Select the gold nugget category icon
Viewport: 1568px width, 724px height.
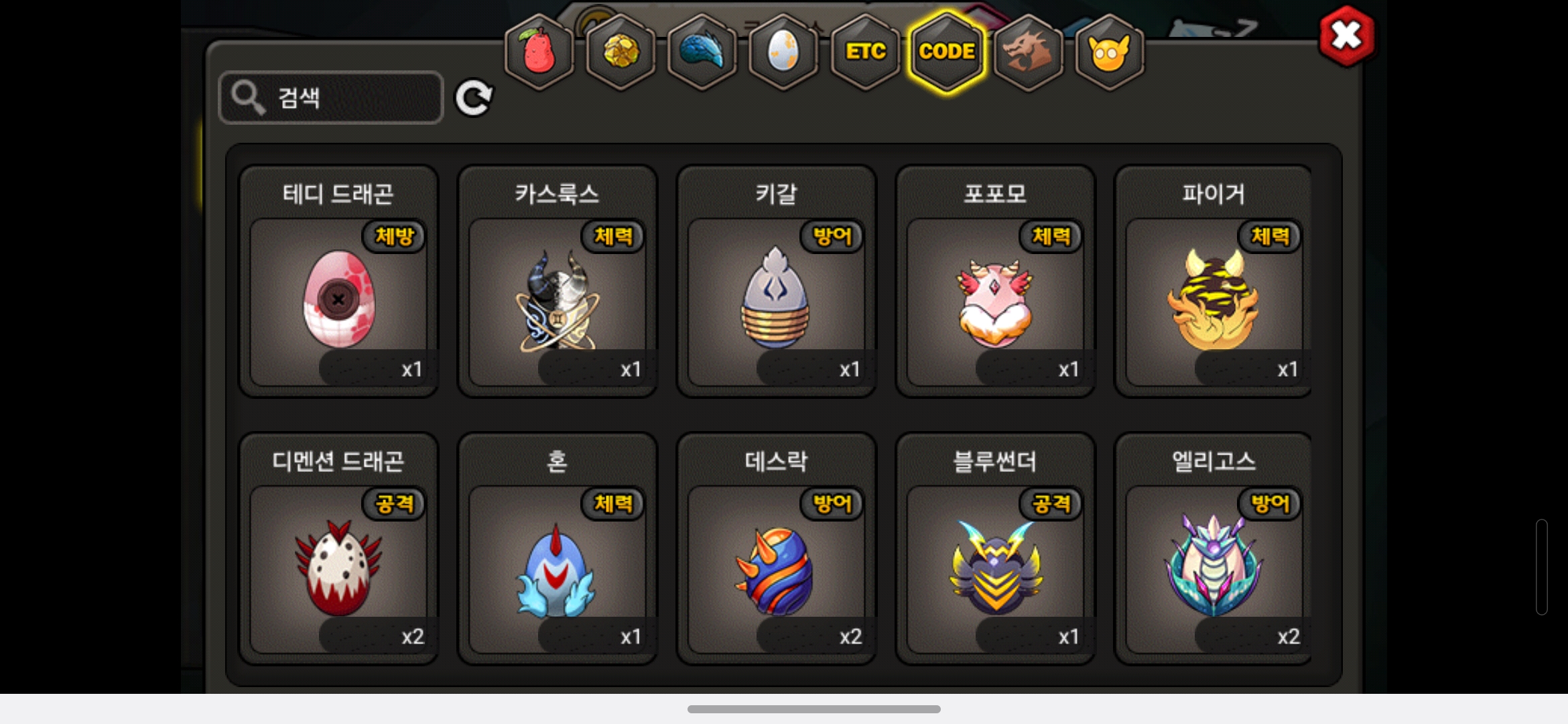(x=621, y=52)
